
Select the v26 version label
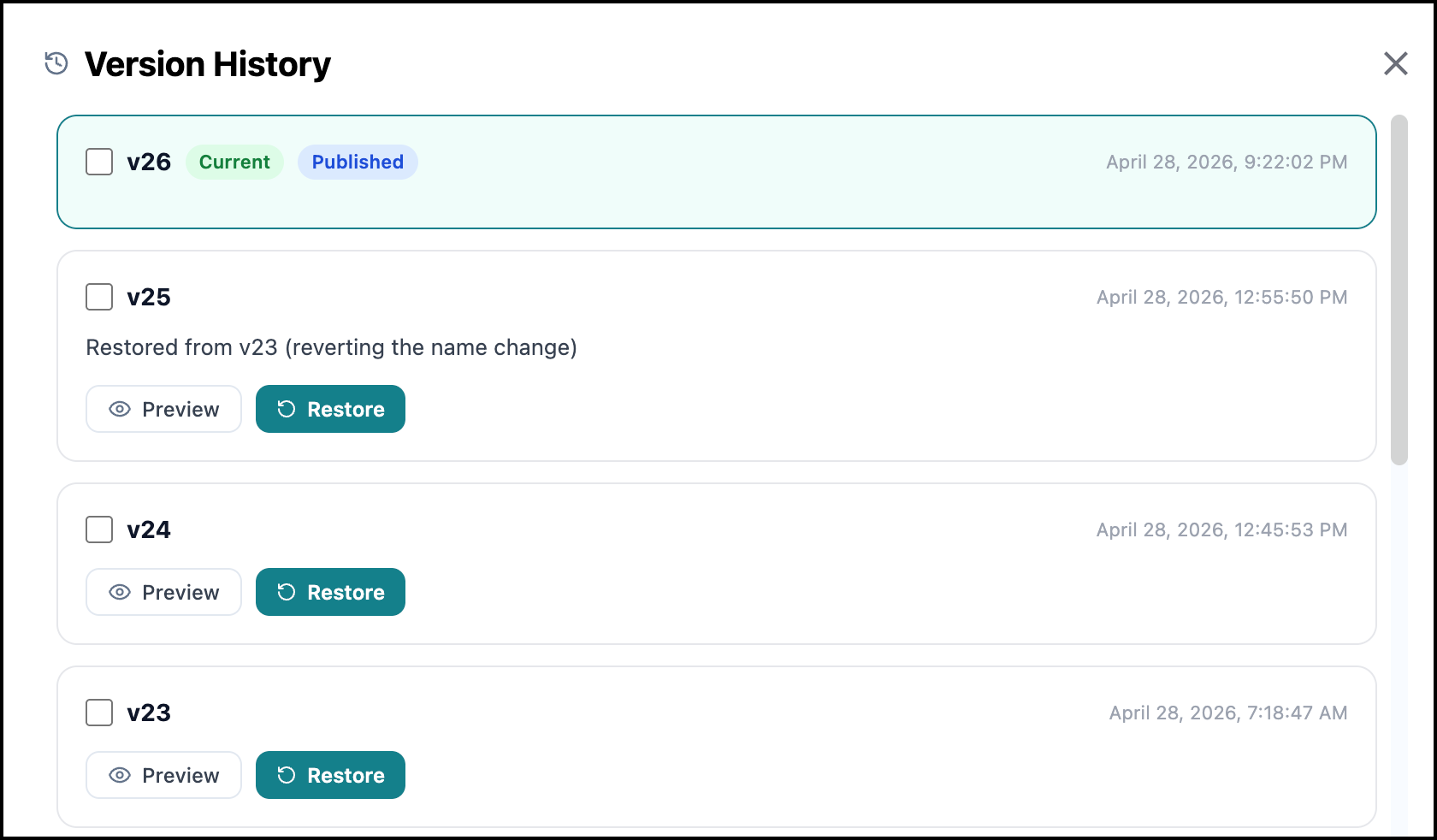tap(149, 162)
